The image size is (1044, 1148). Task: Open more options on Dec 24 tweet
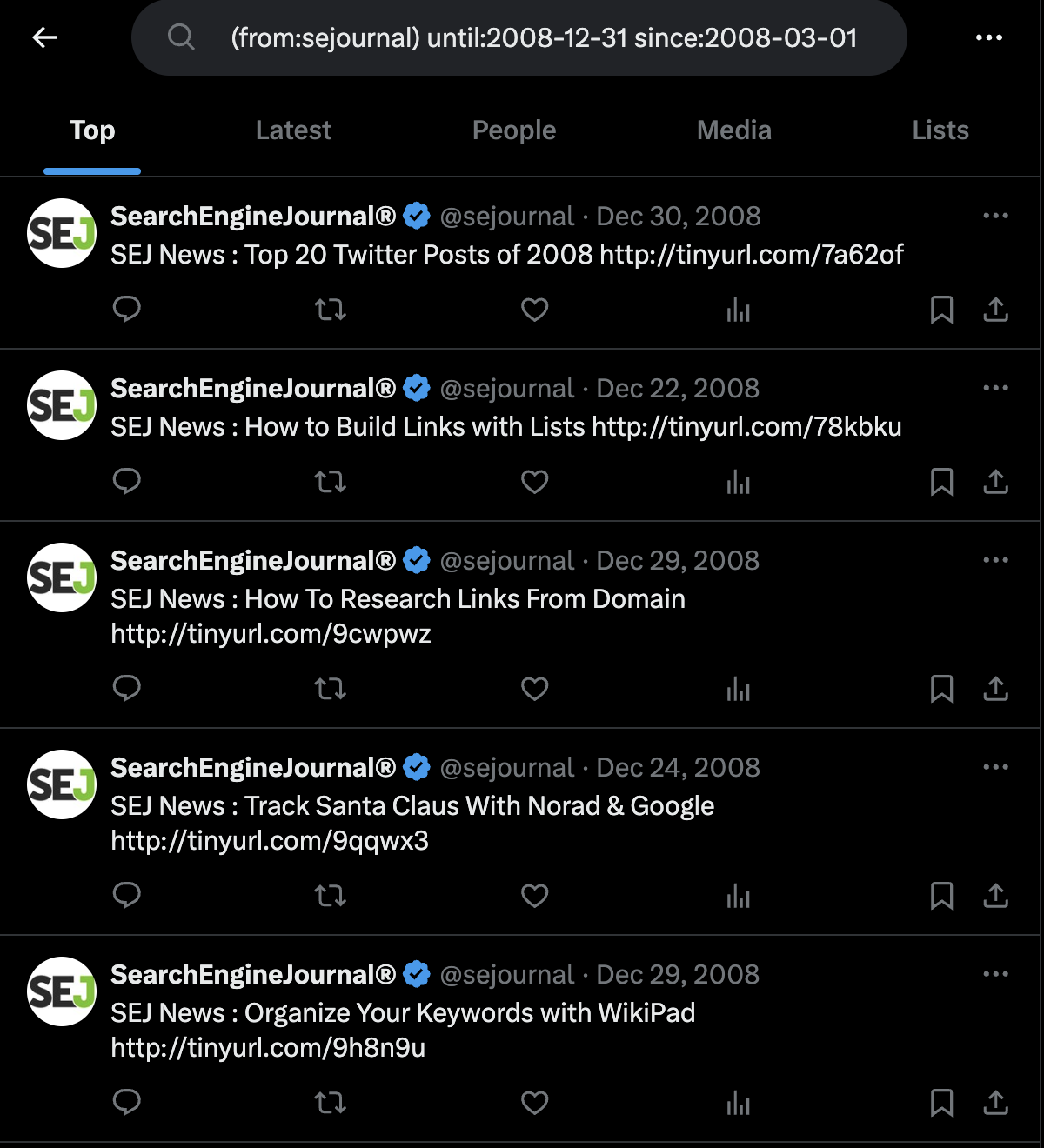995,767
